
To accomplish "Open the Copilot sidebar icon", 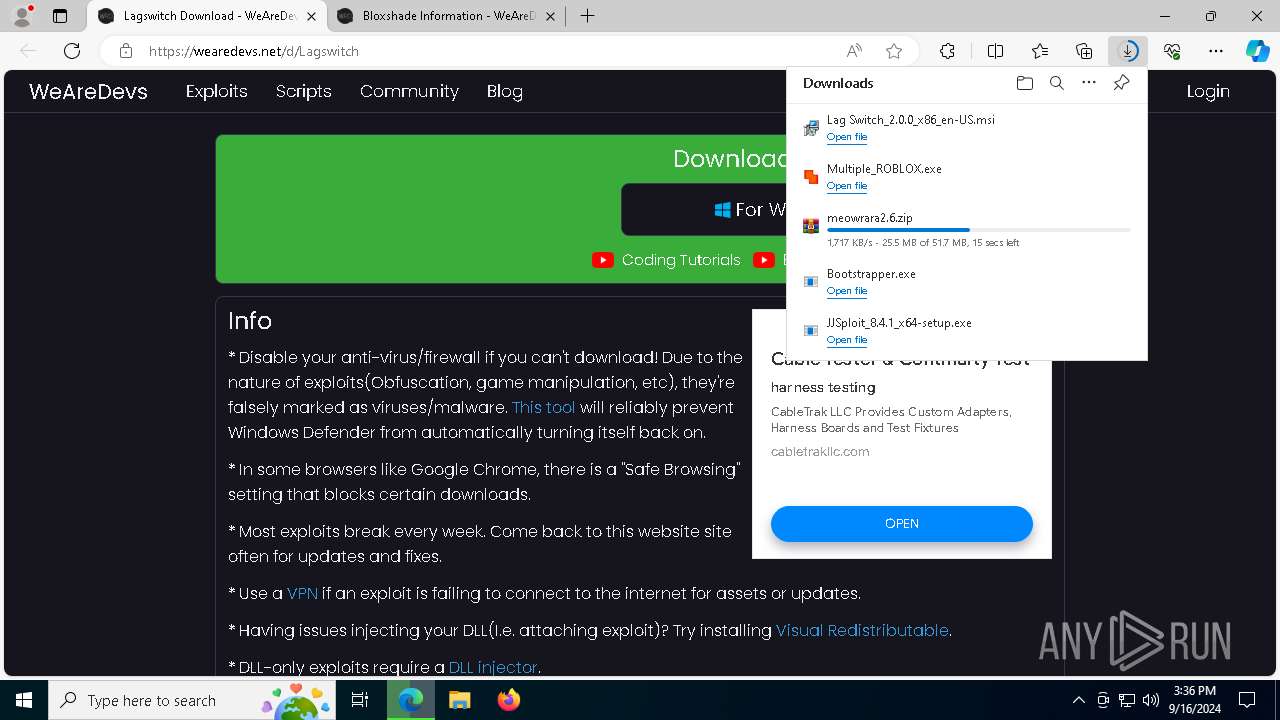I will point(1258,51).
